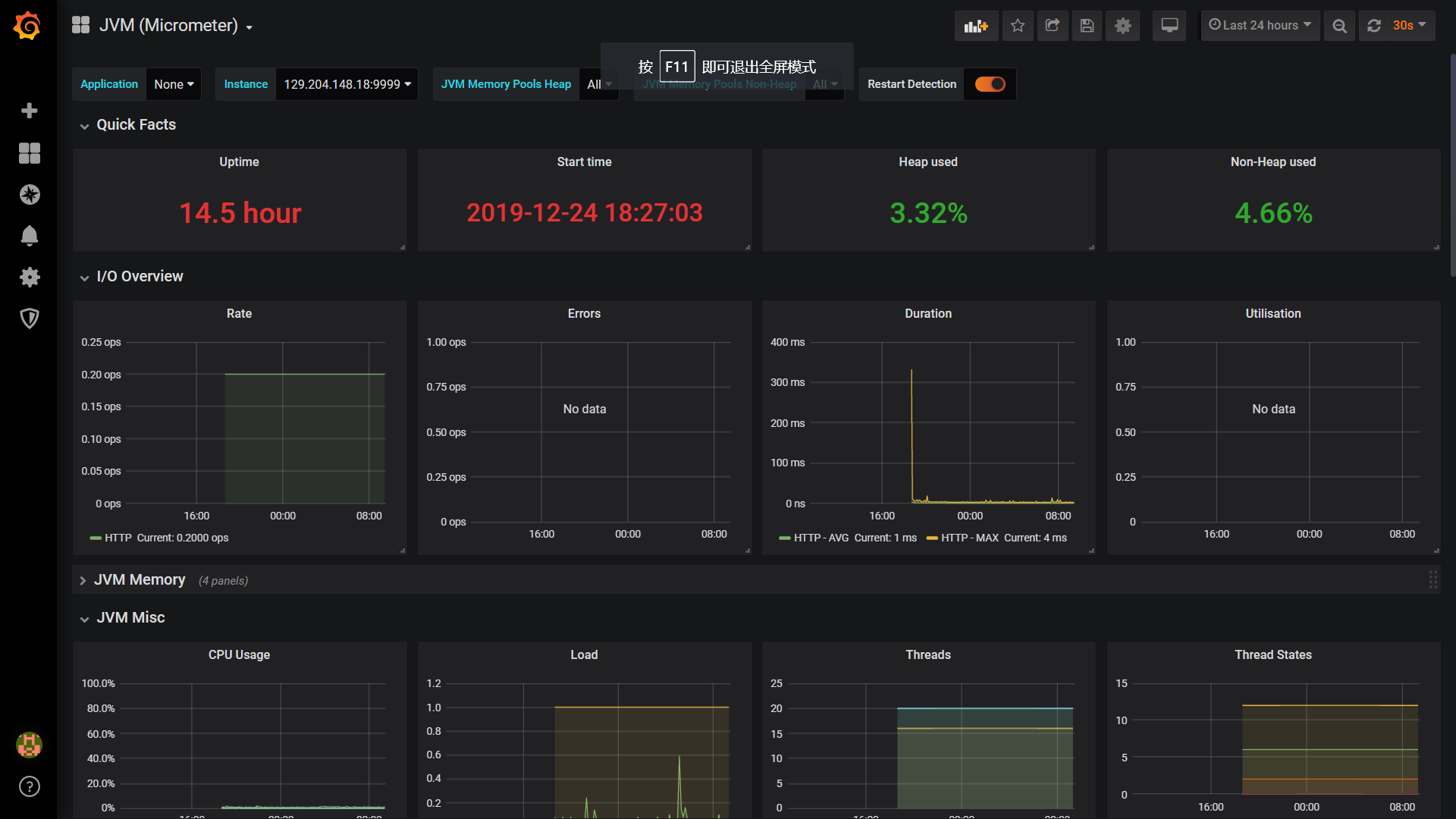The height and width of the screenshot is (819, 1456).
Task: Expand the JVM Memory row
Action: click(139, 580)
